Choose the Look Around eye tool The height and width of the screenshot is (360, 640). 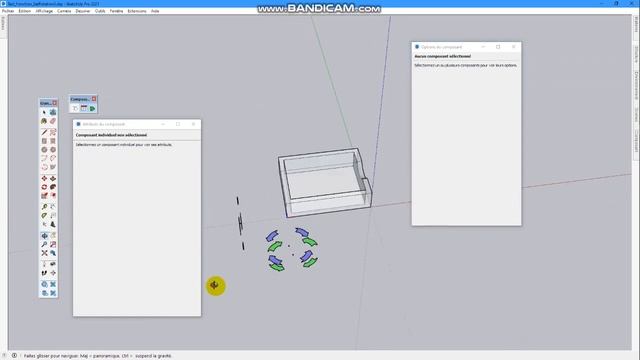53,264
